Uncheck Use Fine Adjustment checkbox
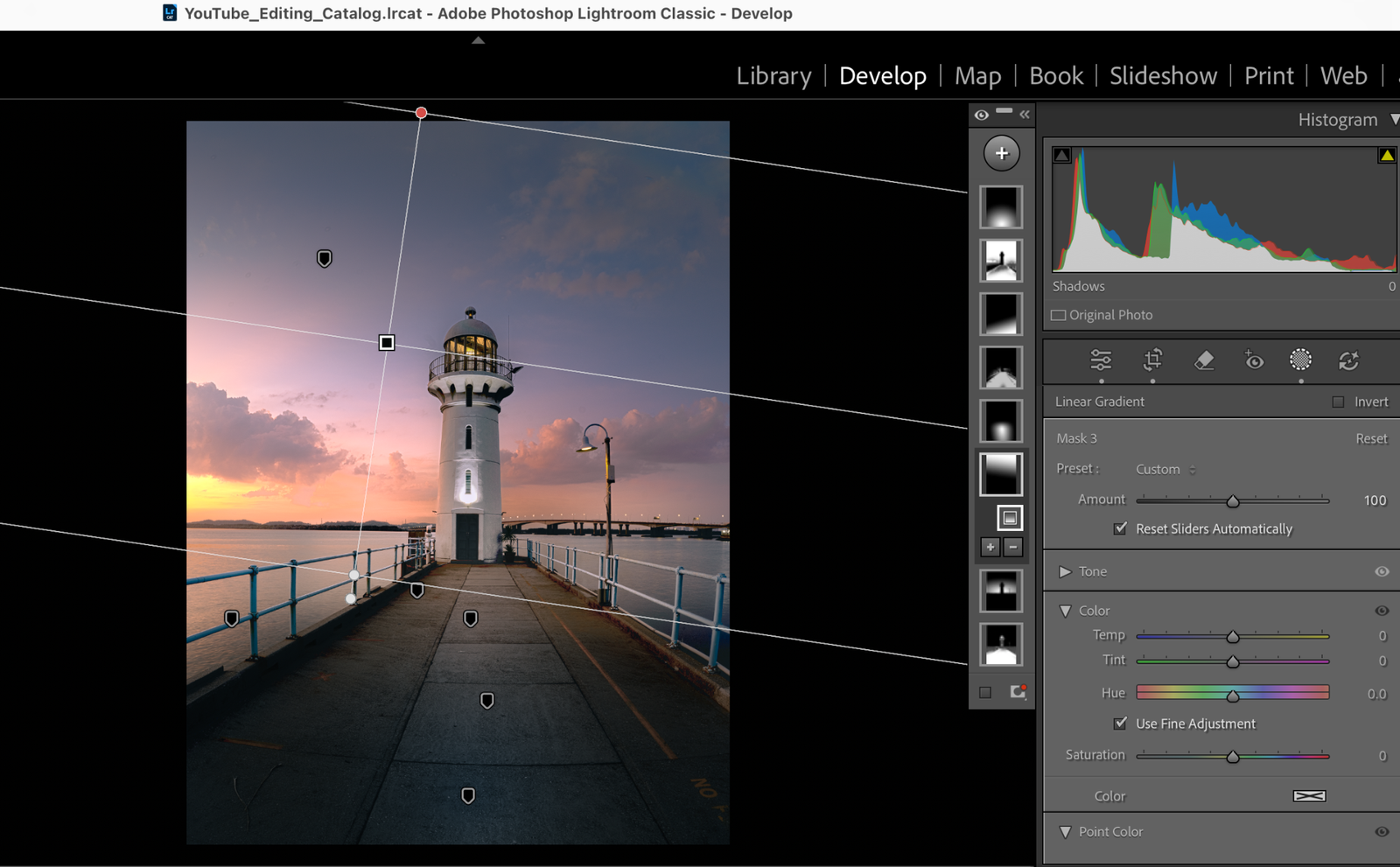The image size is (1400, 867). [x=1120, y=724]
